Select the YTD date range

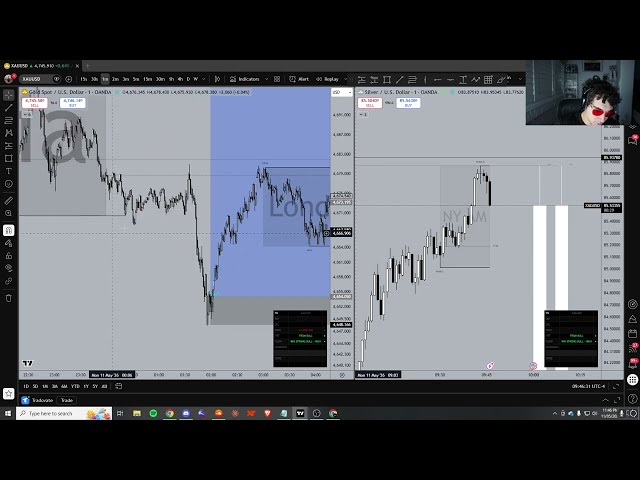click(75, 386)
